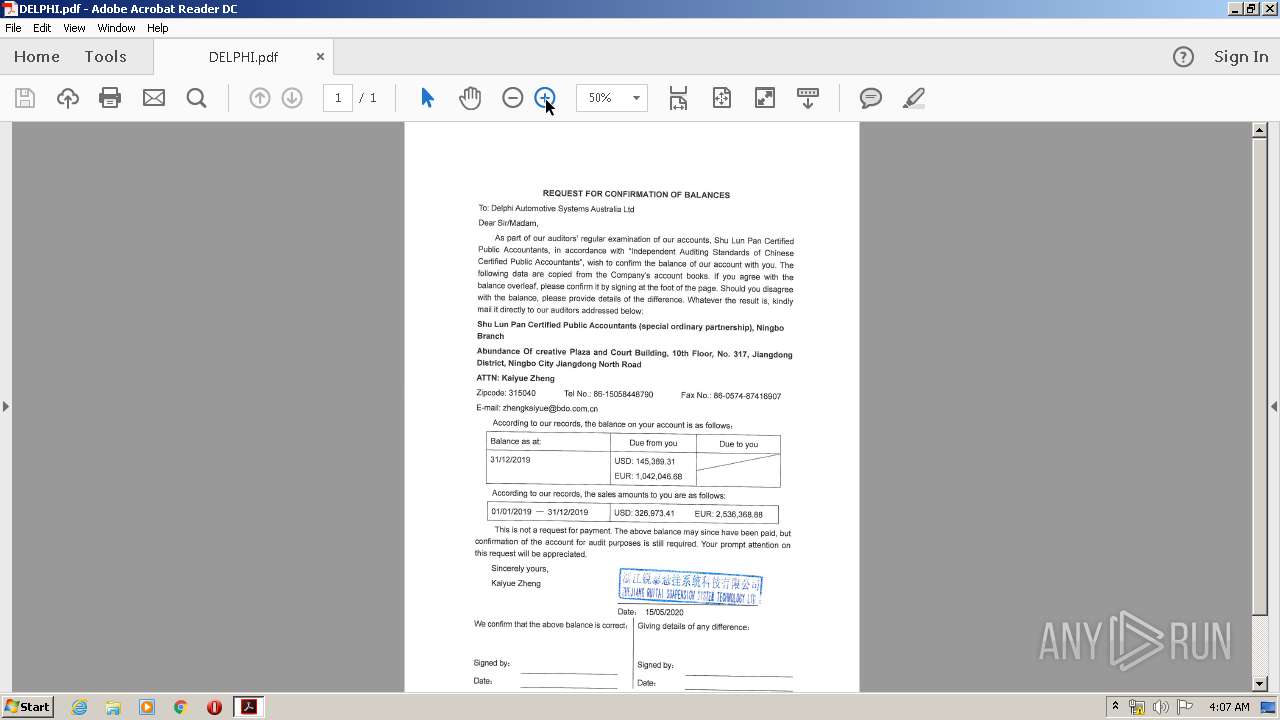Screen dimensions: 1280x720
Task: Select the Highlight/sign pen tool
Action: [x=913, y=98]
